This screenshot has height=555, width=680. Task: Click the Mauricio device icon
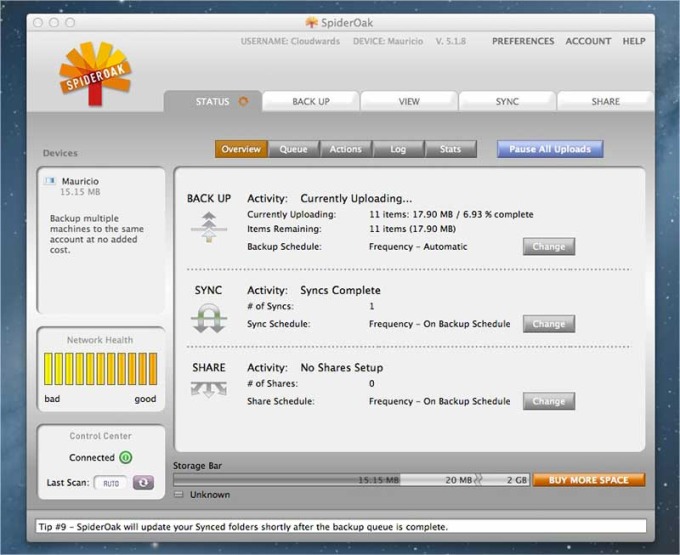[x=50, y=181]
